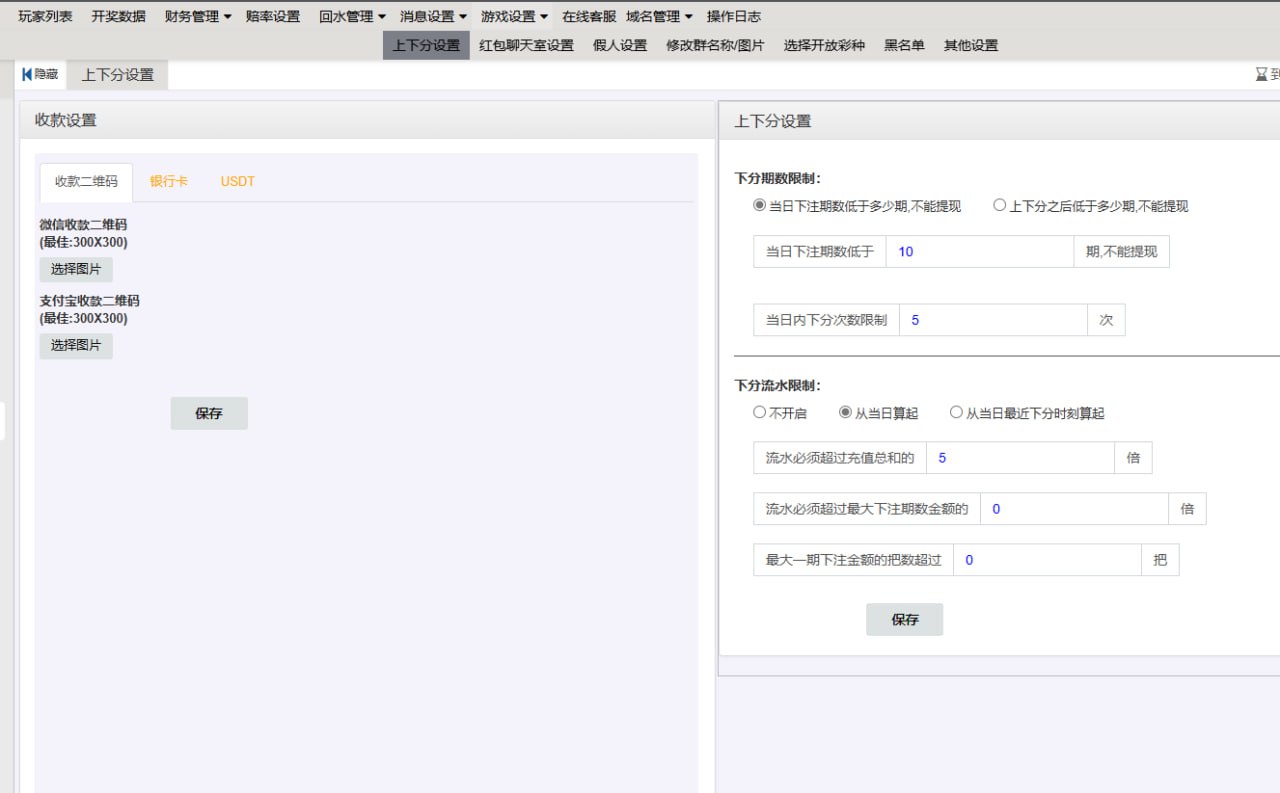This screenshot has width=1280, height=793.
Task: Select 操作日志 from the menu bar
Action: (734, 15)
